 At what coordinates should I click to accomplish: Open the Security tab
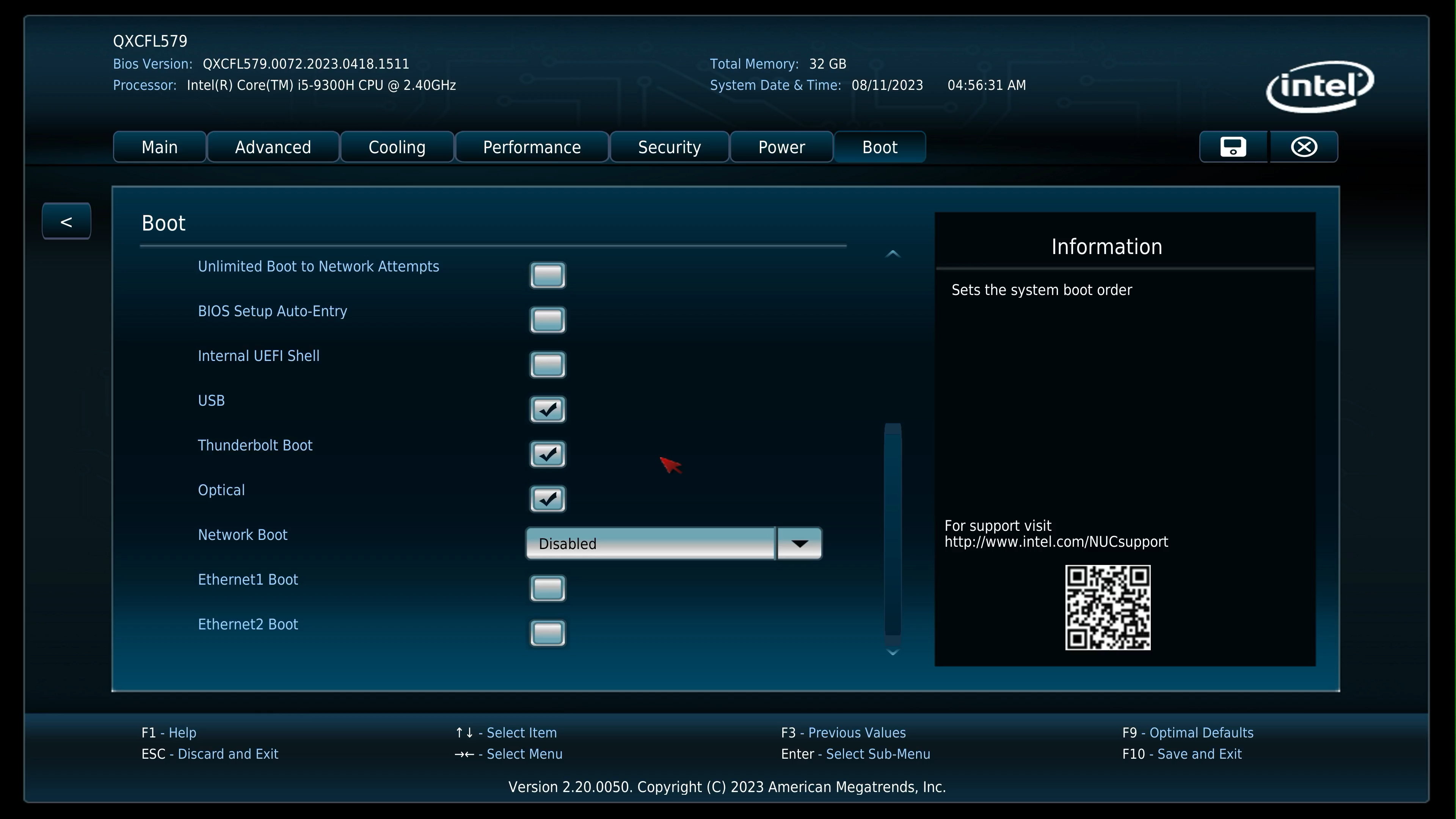click(669, 147)
